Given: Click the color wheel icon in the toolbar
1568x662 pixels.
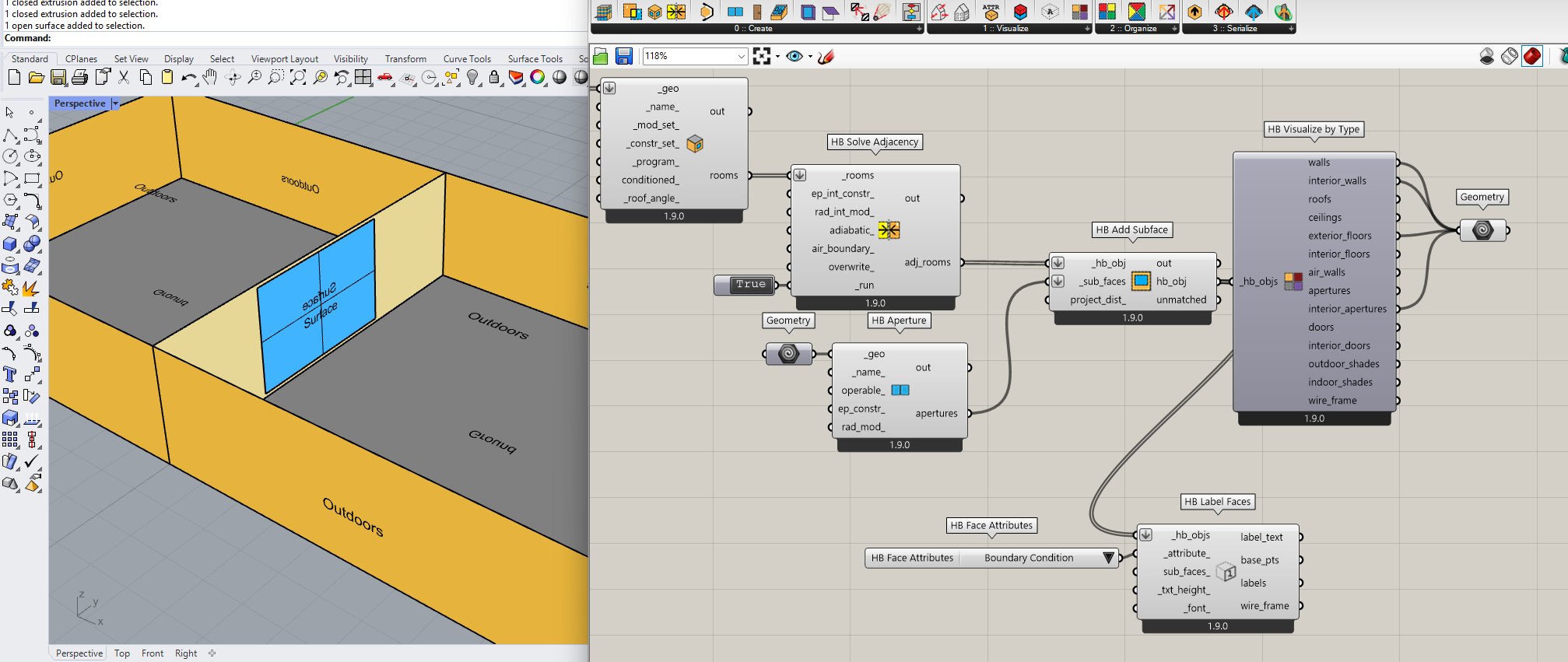Looking at the screenshot, I should 538,77.
